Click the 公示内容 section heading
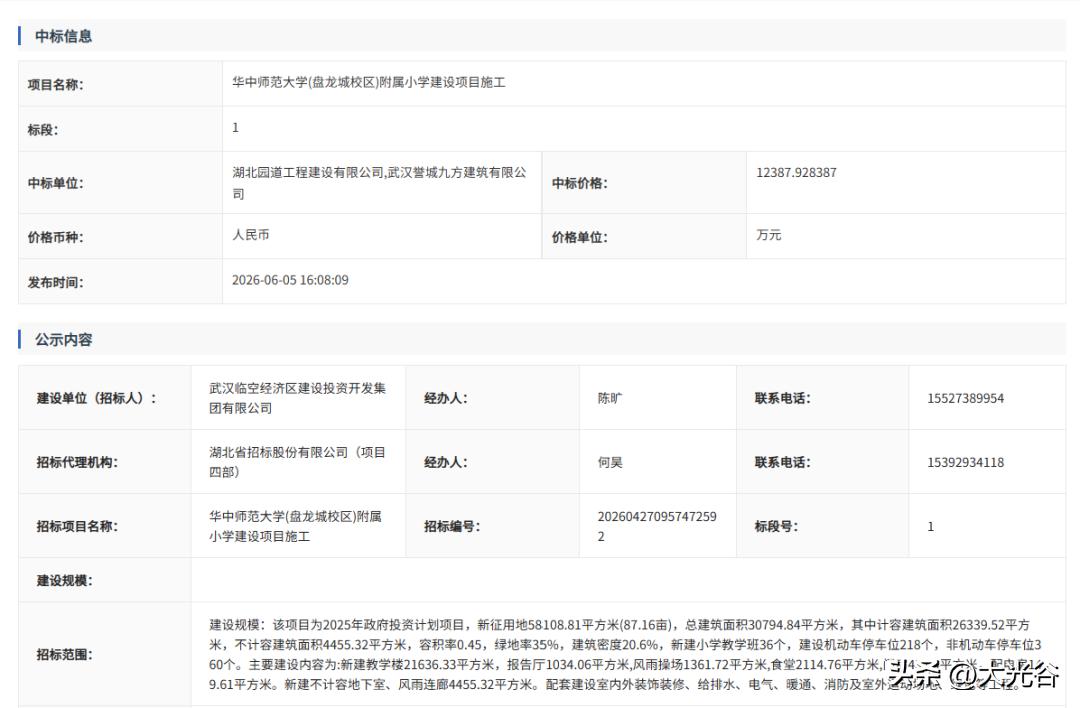1080x708 pixels. [x=63, y=340]
